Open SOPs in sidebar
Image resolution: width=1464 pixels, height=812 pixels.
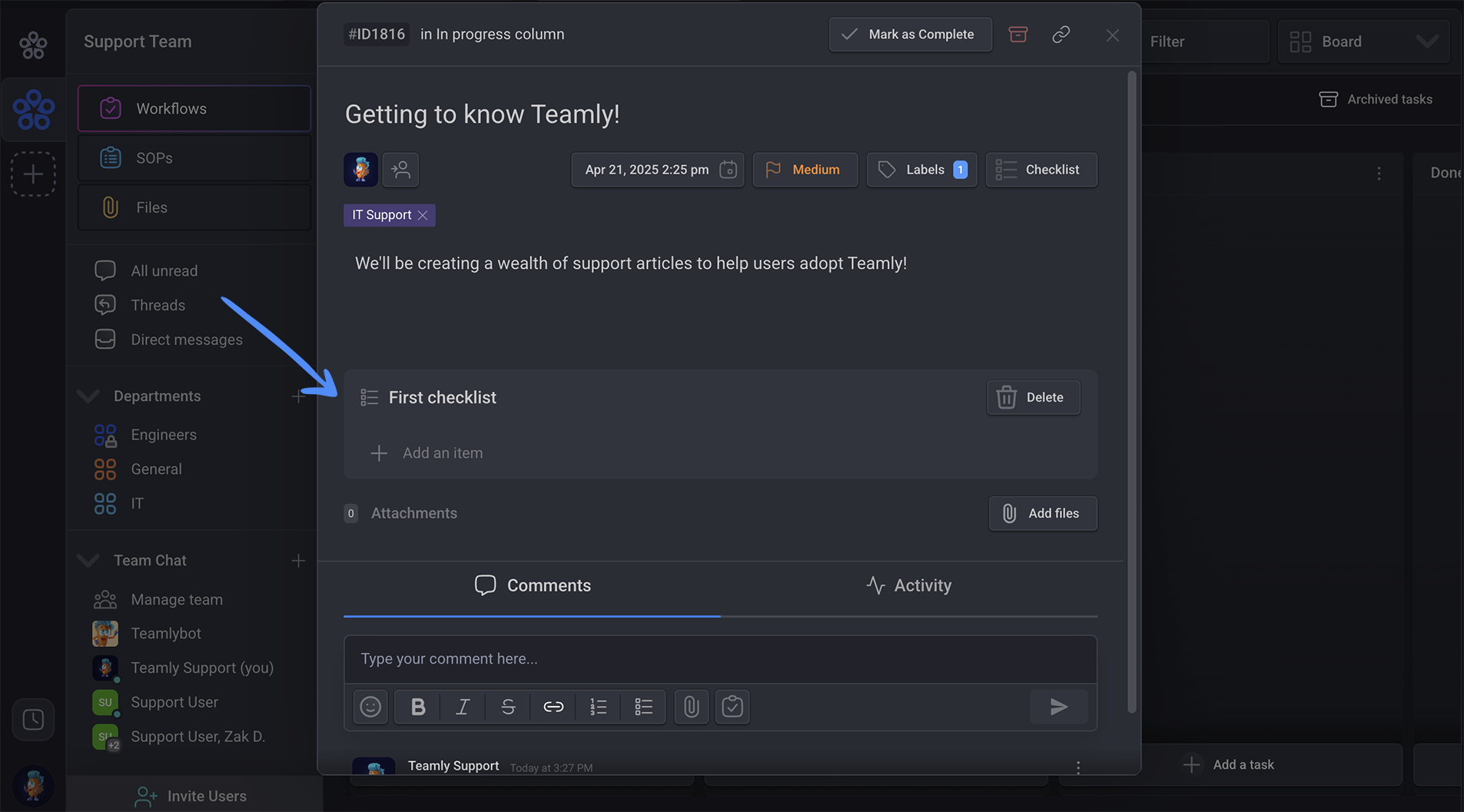[x=194, y=158]
